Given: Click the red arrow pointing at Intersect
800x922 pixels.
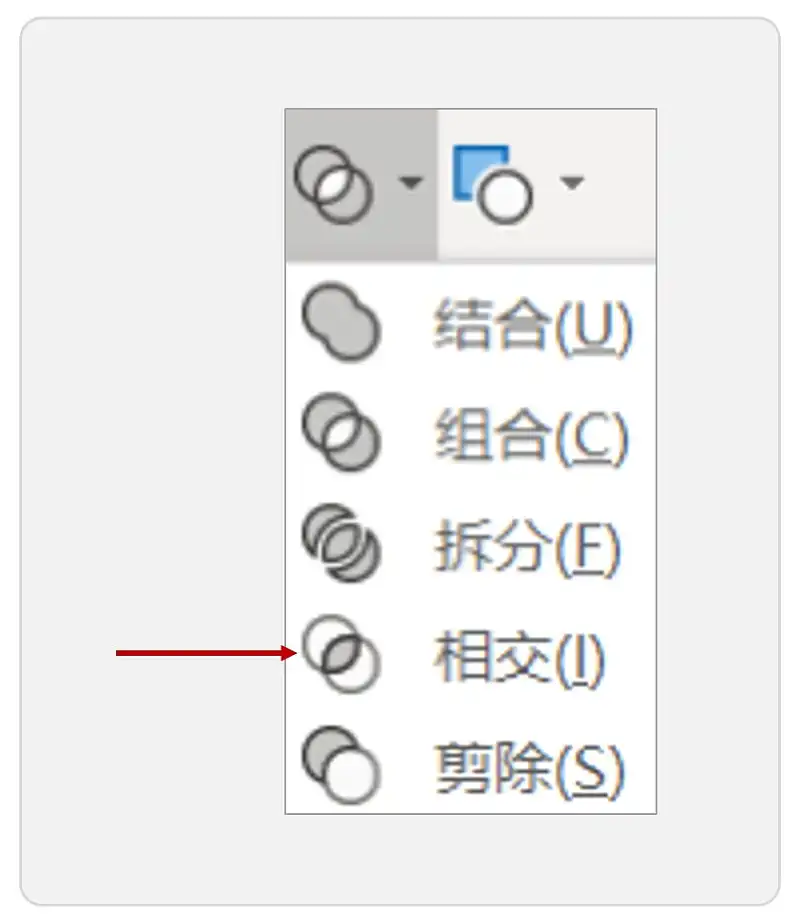Looking at the screenshot, I should [x=207, y=653].
